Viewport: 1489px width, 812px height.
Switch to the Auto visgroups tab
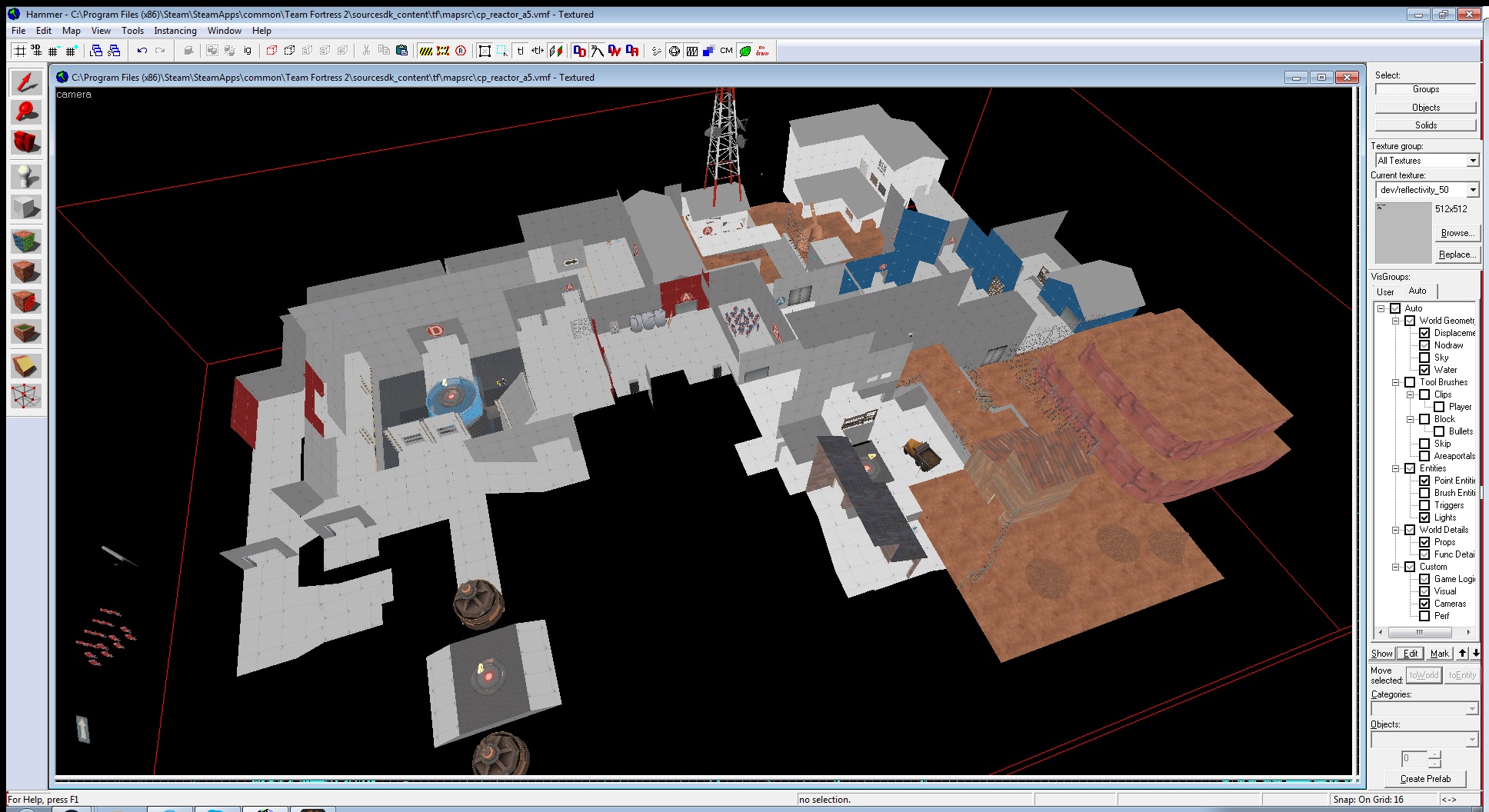(x=1417, y=291)
